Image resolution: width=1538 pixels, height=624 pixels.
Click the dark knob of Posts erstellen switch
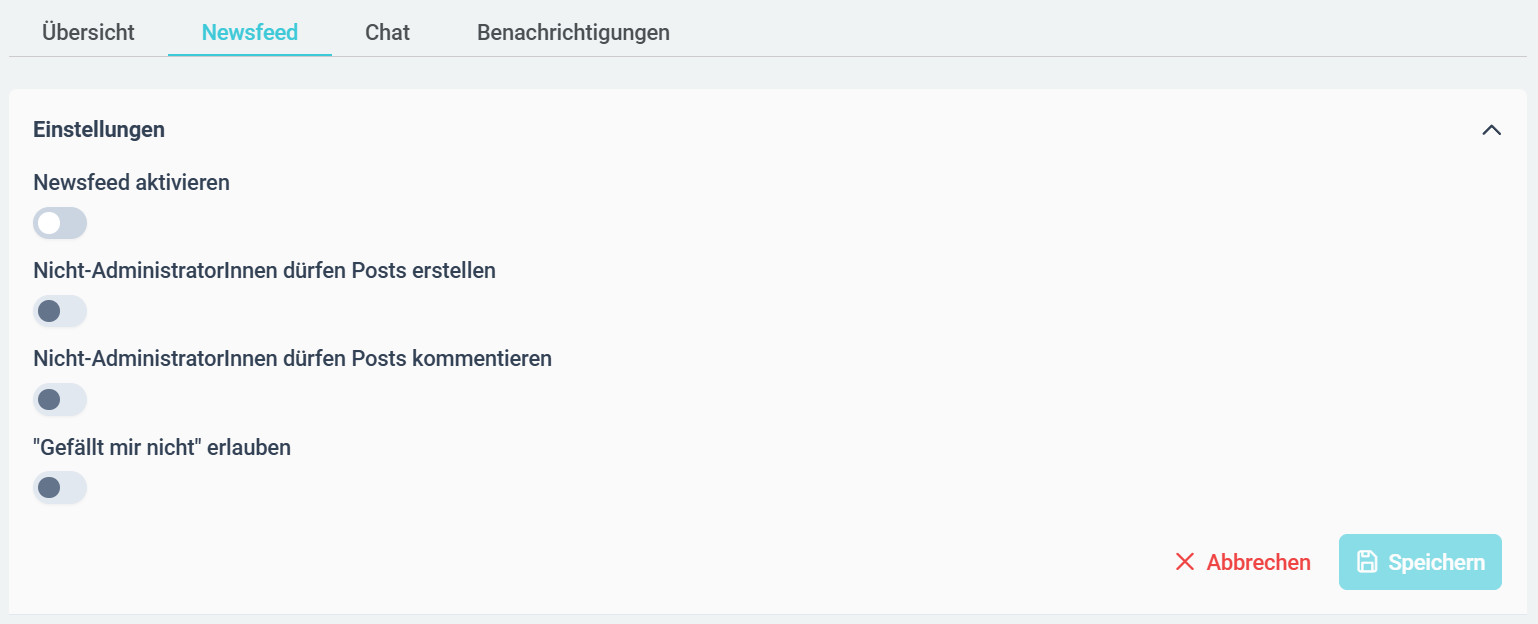coord(49,311)
